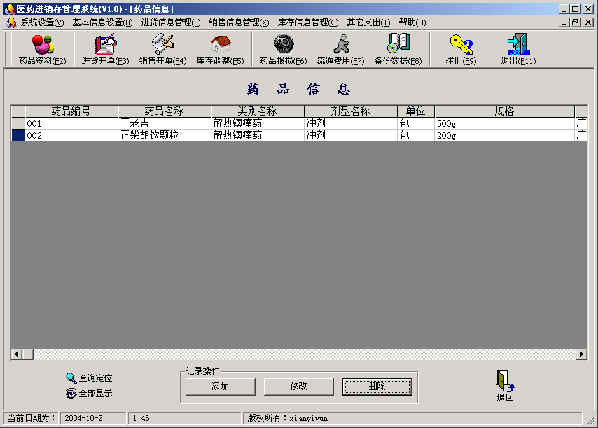Restore the inner child window

tap(575, 23)
